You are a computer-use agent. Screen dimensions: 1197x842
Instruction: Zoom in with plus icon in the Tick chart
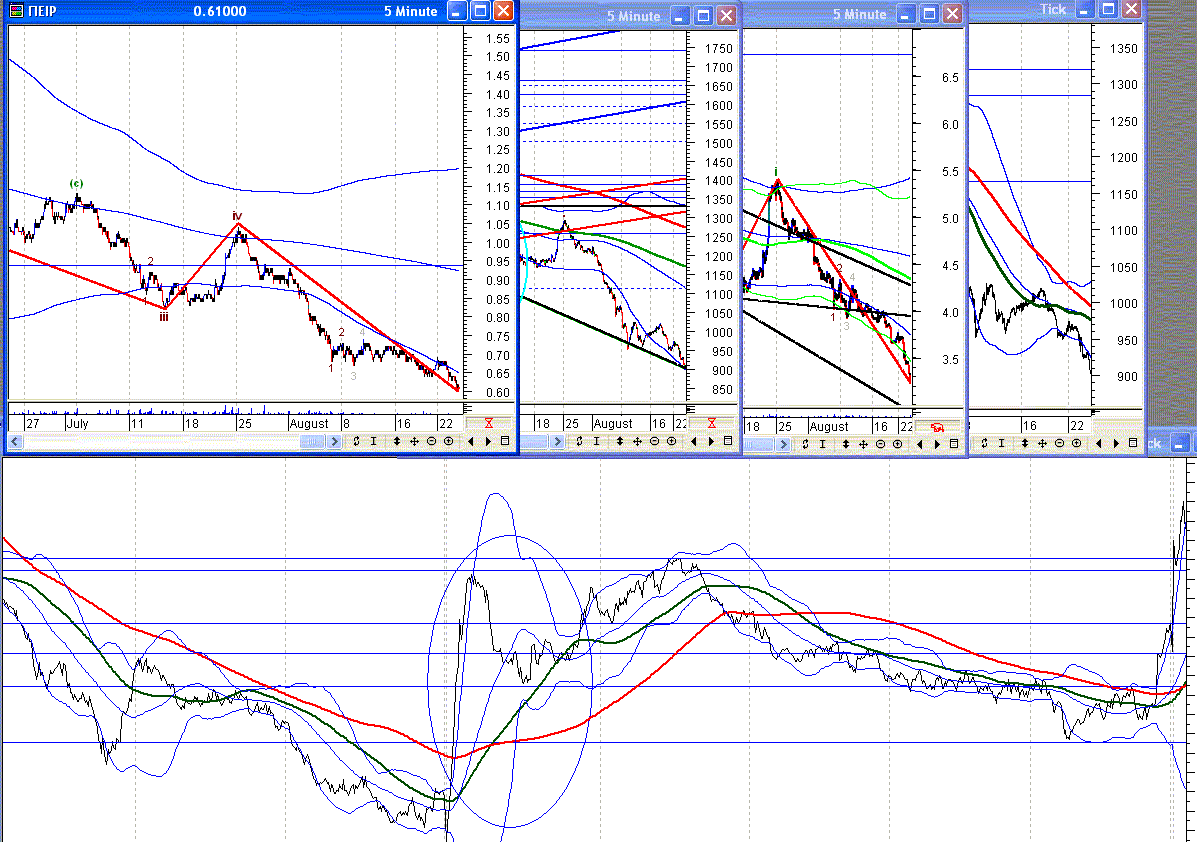[x=1076, y=443]
